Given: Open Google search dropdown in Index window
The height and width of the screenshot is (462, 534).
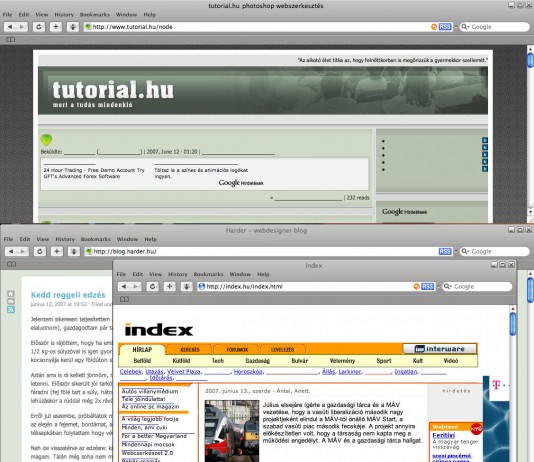Looking at the screenshot, I should [x=448, y=286].
